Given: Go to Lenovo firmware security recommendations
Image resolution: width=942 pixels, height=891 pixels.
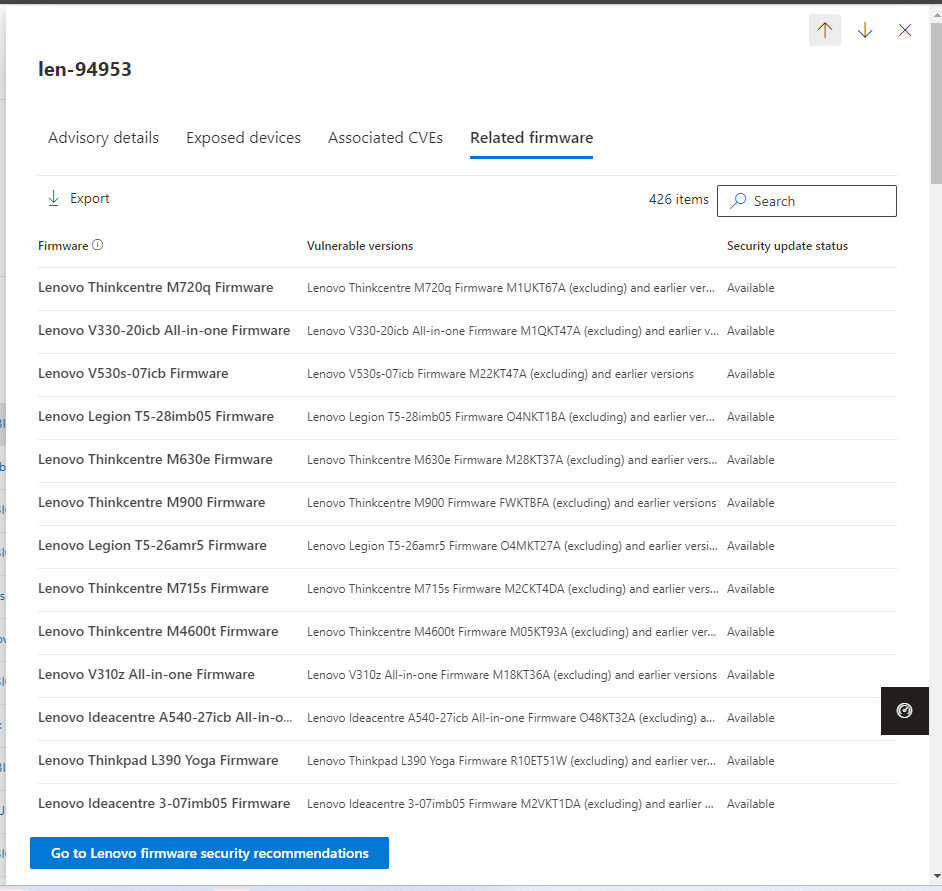Looking at the screenshot, I should pos(209,853).
